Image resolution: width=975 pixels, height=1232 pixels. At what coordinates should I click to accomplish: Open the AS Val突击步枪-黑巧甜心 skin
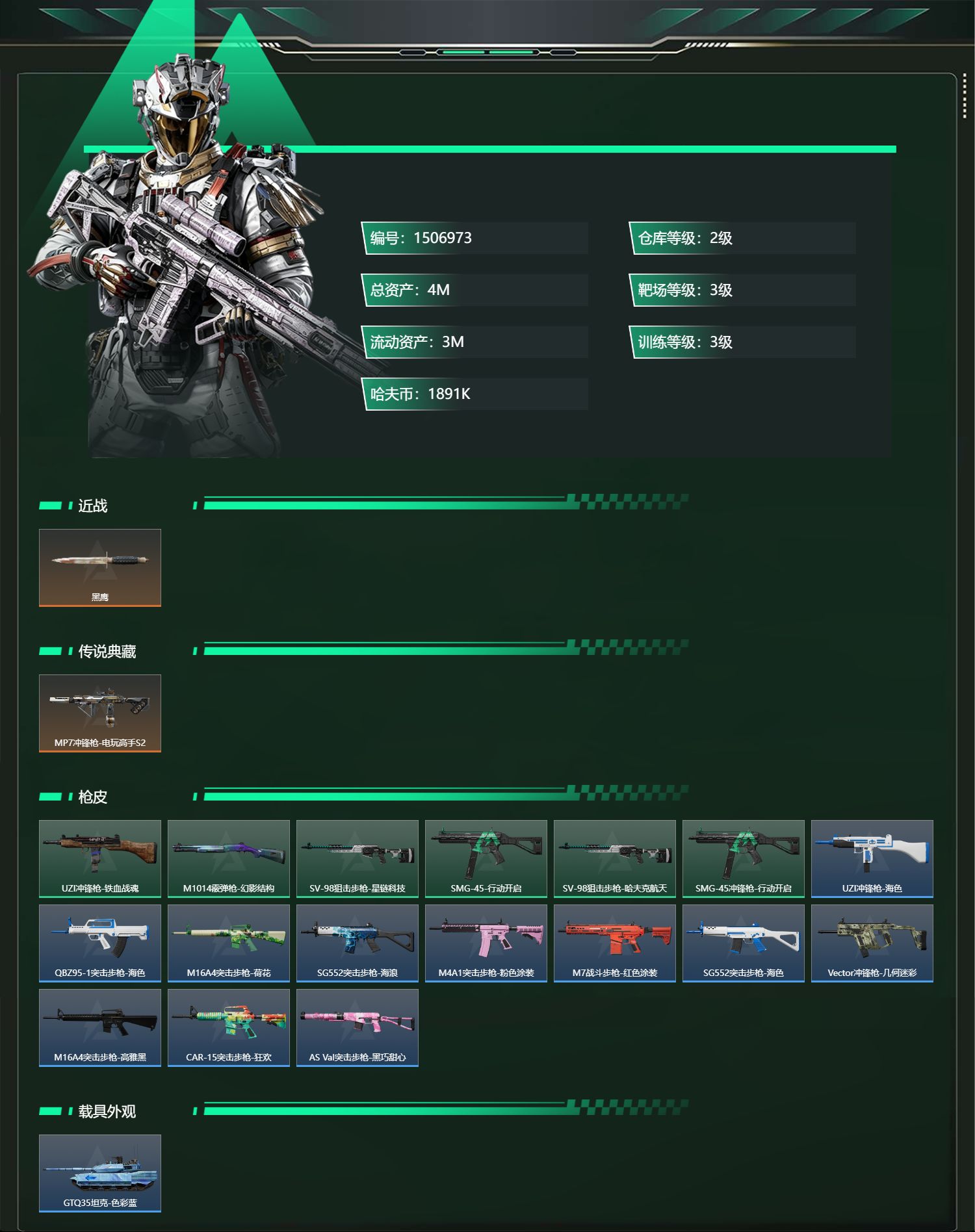357,1028
